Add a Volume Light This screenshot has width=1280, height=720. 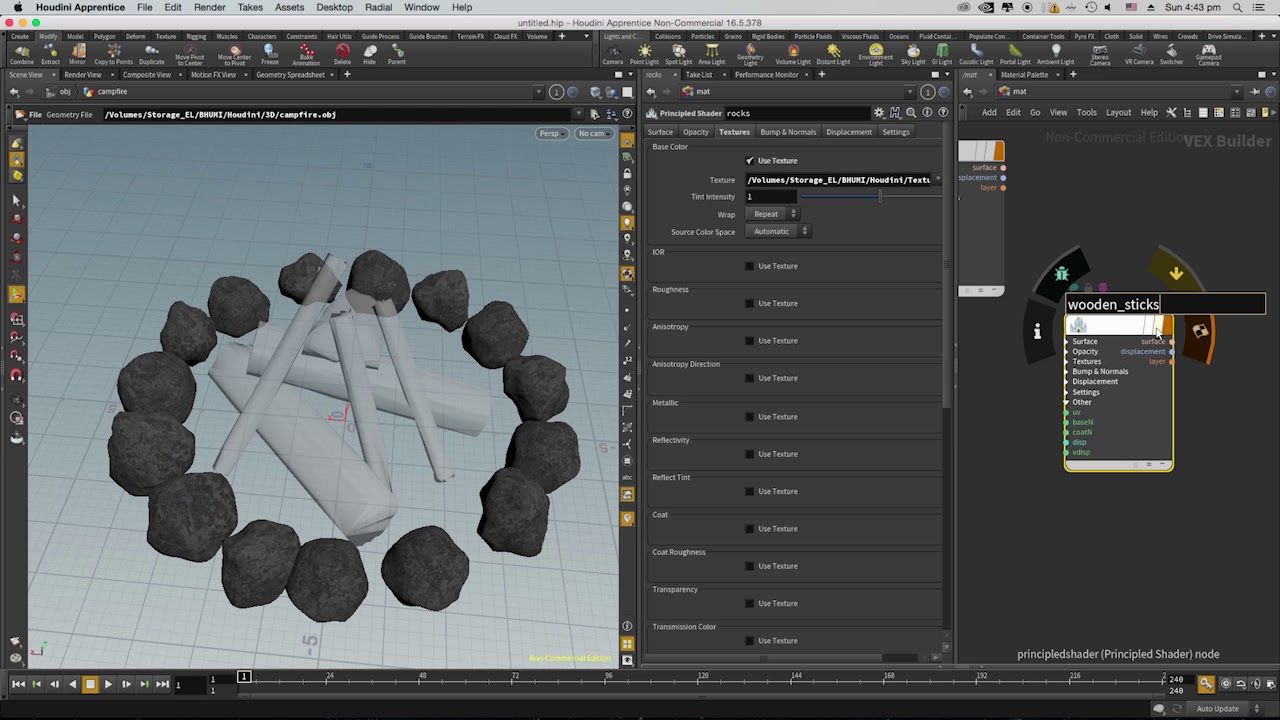pyautogui.click(x=793, y=54)
